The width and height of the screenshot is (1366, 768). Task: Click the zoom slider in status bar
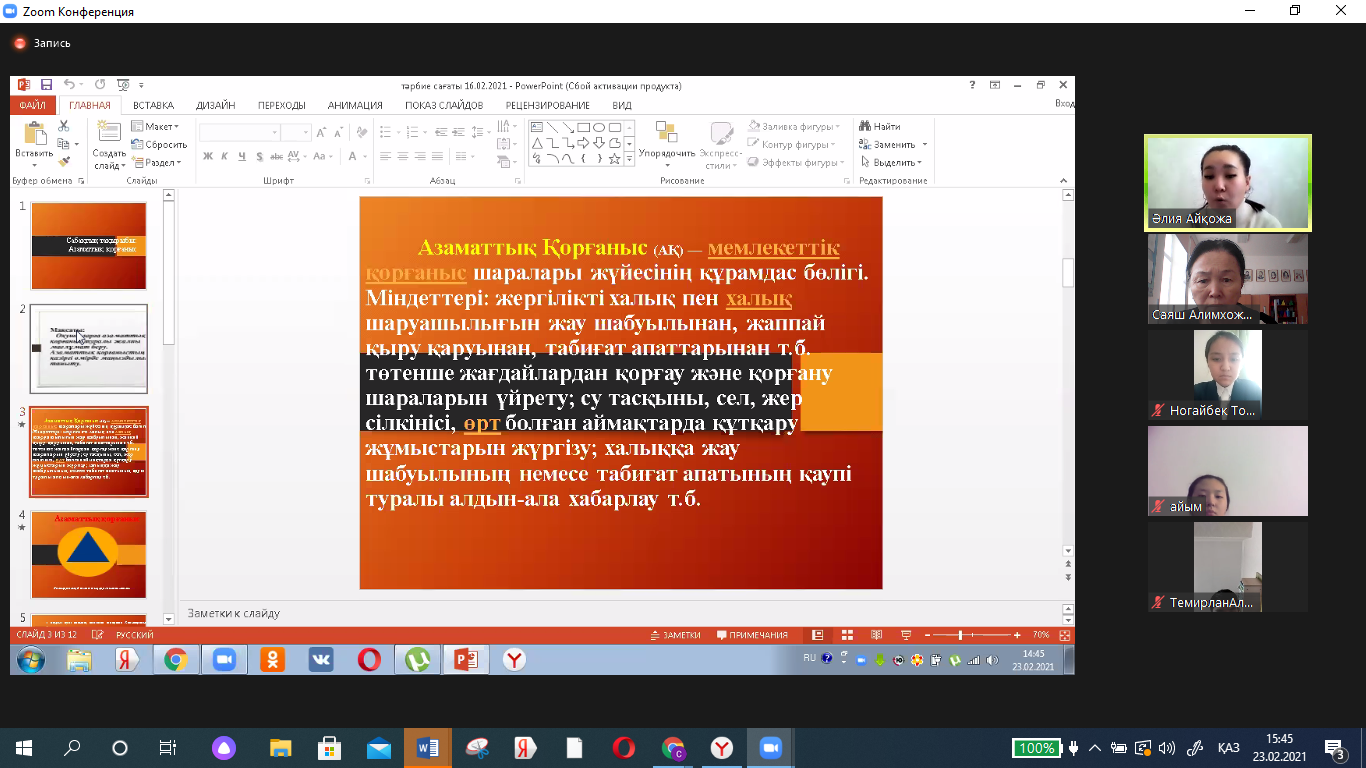click(x=960, y=635)
